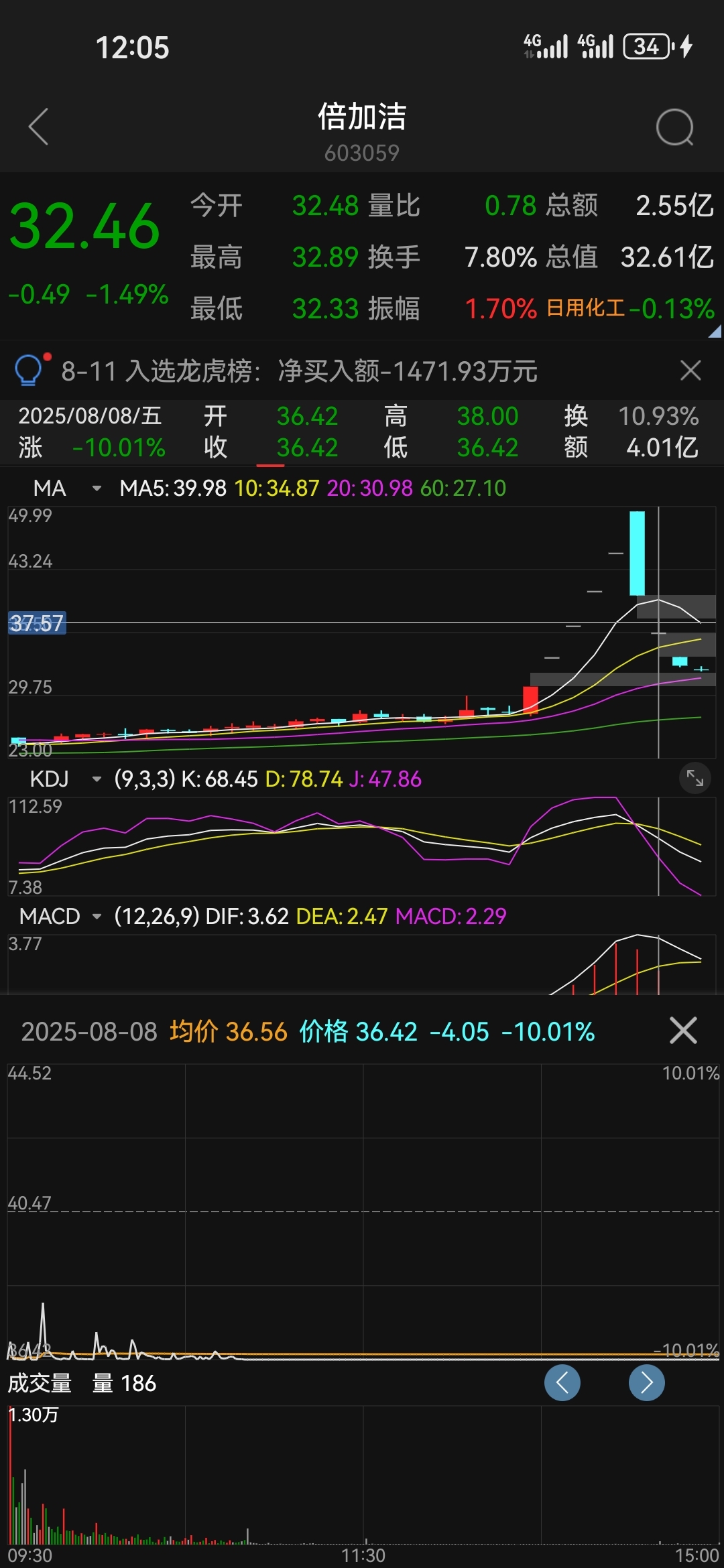Go to previous day with left arrow

pyautogui.click(x=562, y=1382)
